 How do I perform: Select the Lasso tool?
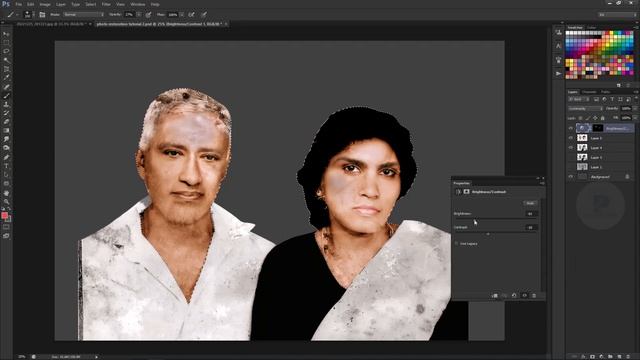[6, 51]
